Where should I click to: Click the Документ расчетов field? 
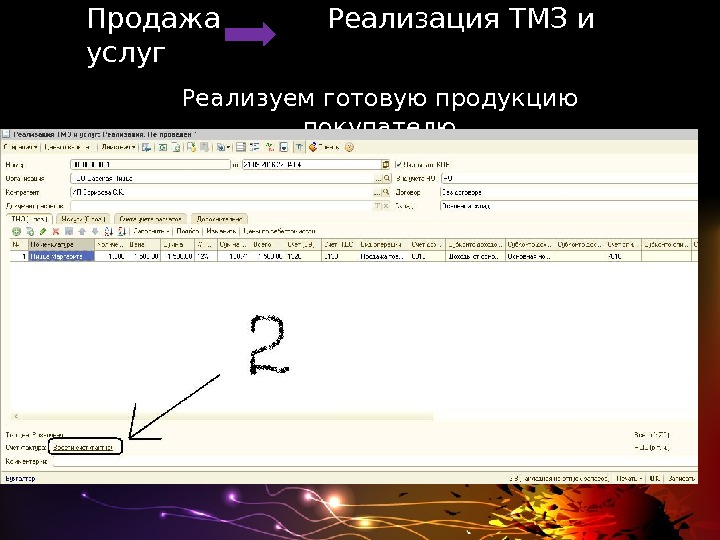[x=222, y=206]
